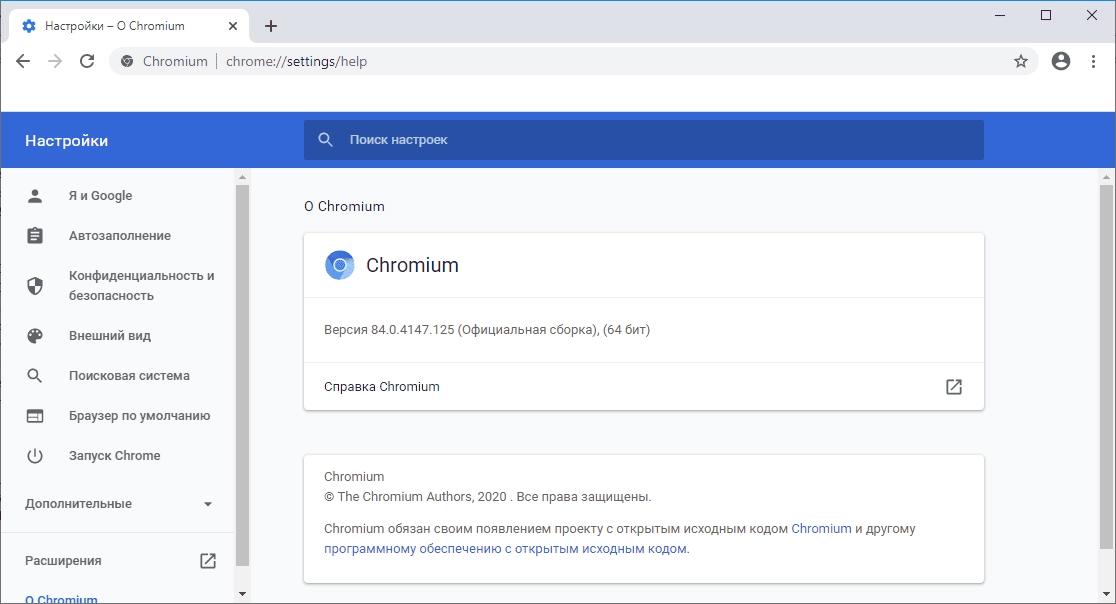This screenshot has width=1116, height=604.
Task: Click external-link icon in Справка Chromium row
Action: pyautogui.click(x=954, y=386)
